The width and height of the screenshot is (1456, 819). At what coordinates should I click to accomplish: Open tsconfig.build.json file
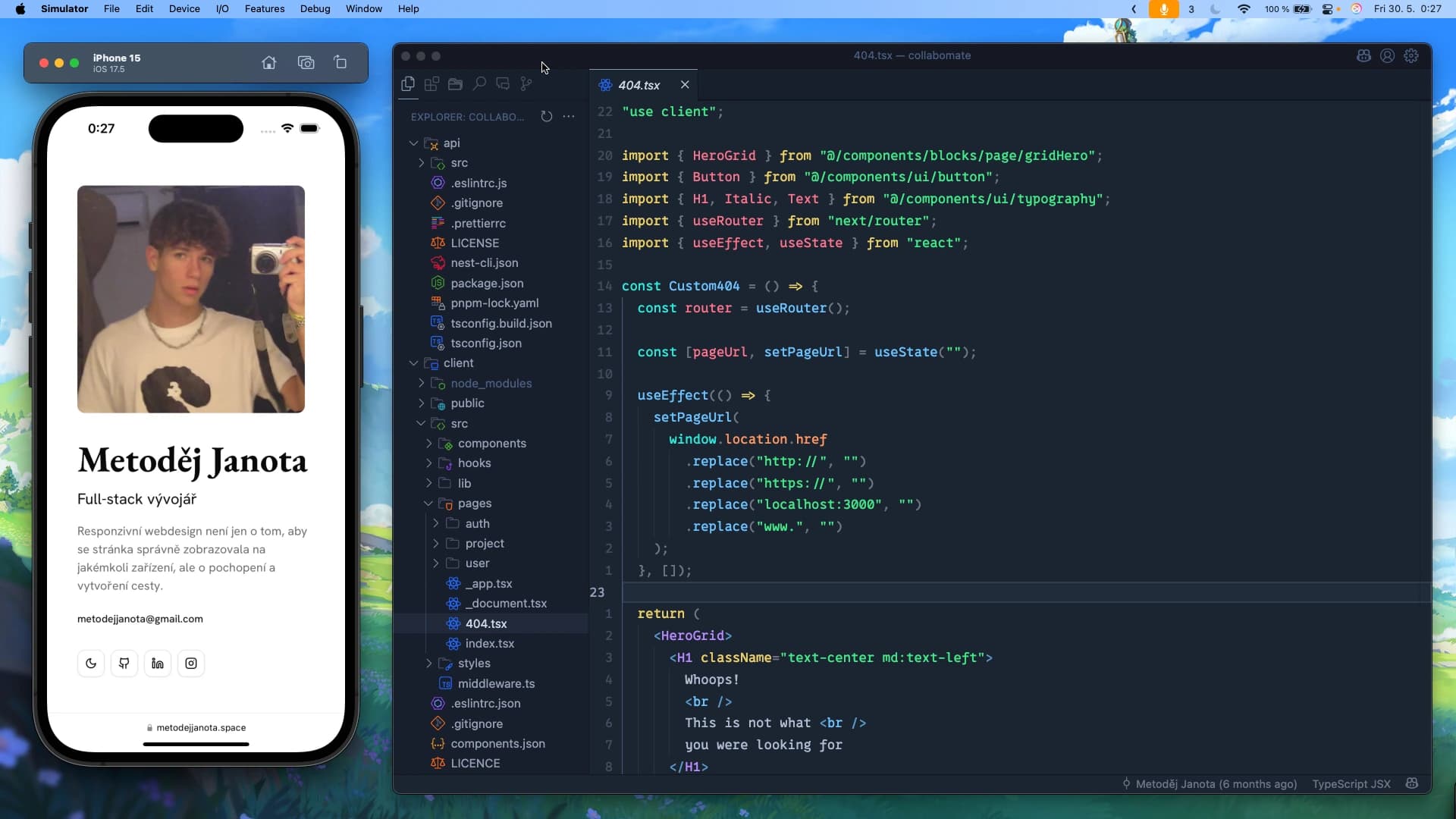(x=501, y=323)
